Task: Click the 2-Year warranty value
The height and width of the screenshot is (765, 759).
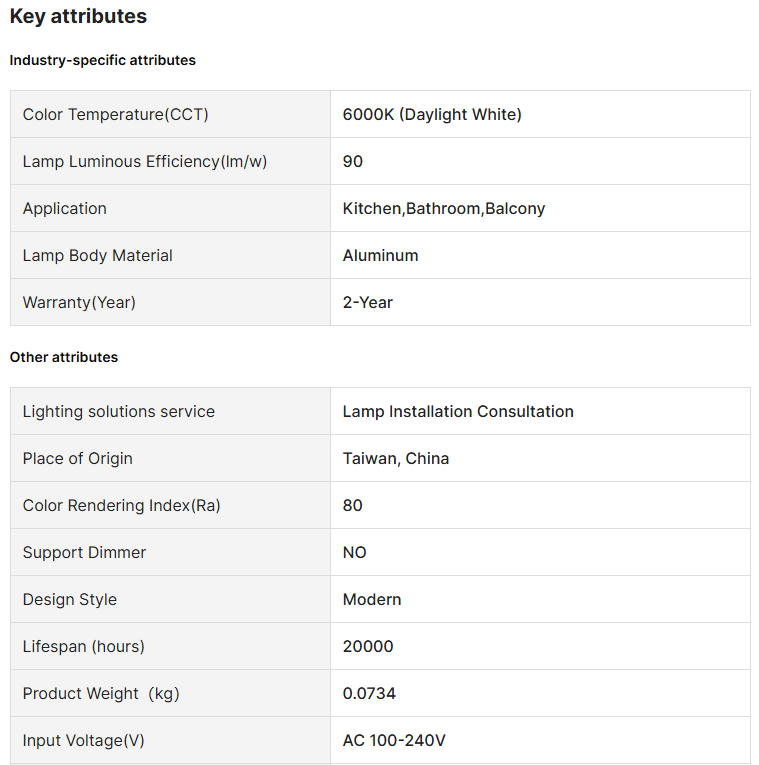Action: [368, 302]
